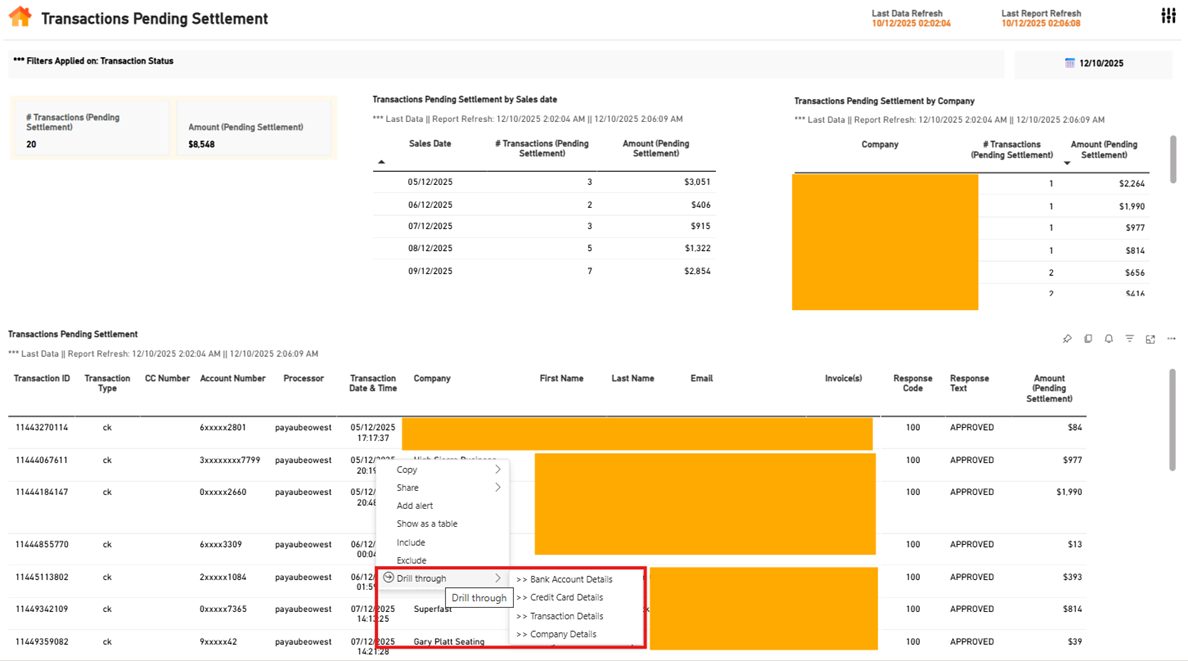This screenshot has width=1188, height=661.
Task: Expand the Drill through submenu chevron
Action: coord(498,578)
